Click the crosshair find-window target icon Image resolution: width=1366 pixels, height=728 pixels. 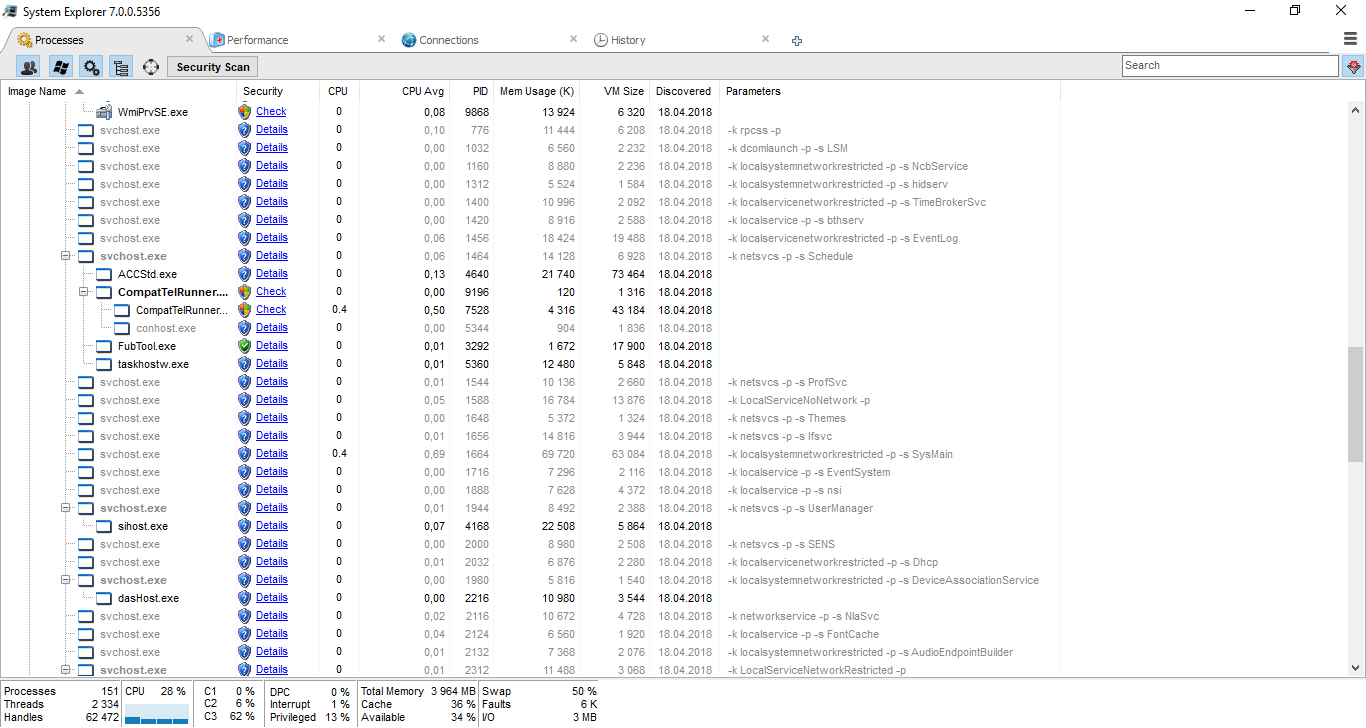click(151, 67)
